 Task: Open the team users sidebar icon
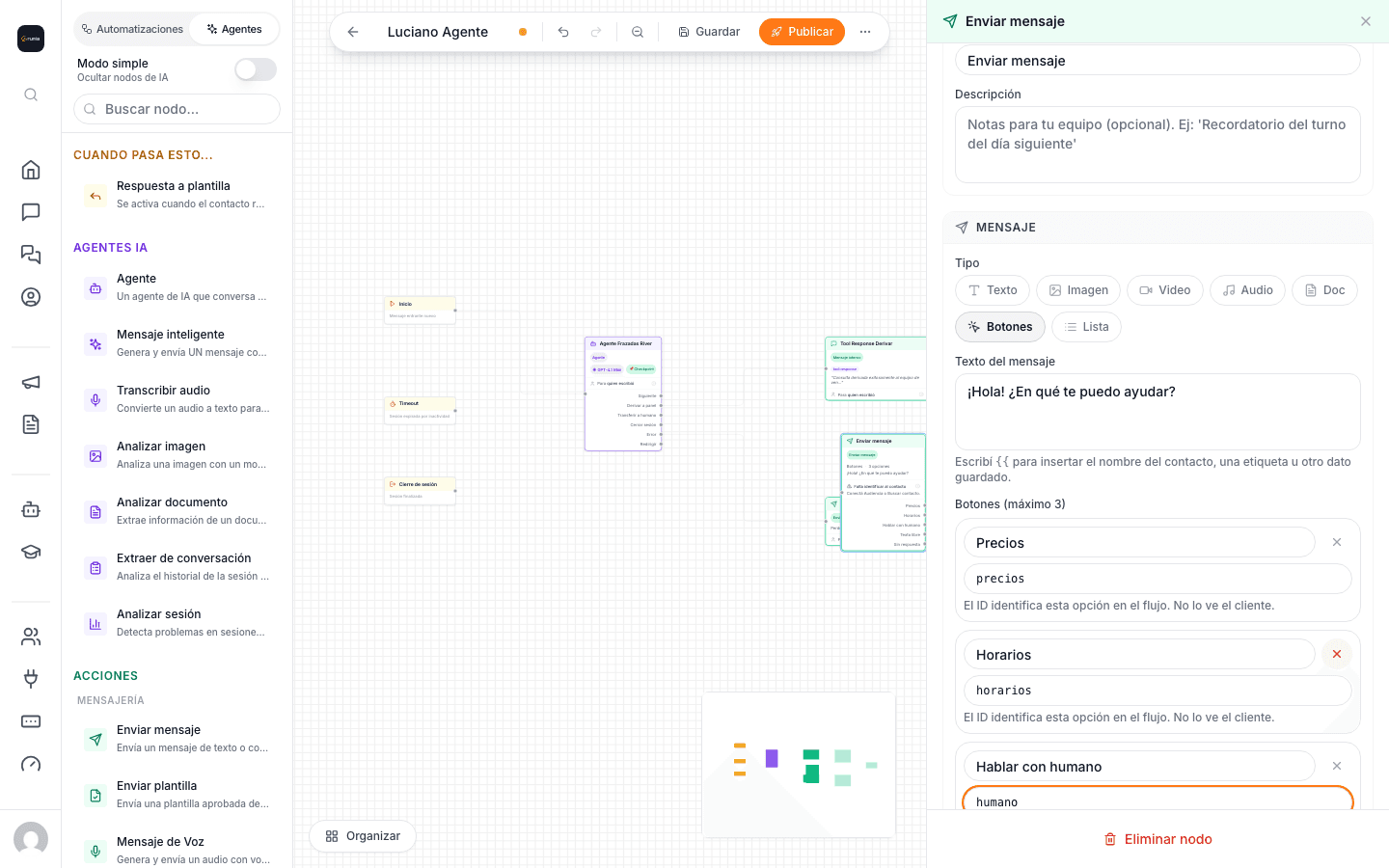(x=31, y=637)
